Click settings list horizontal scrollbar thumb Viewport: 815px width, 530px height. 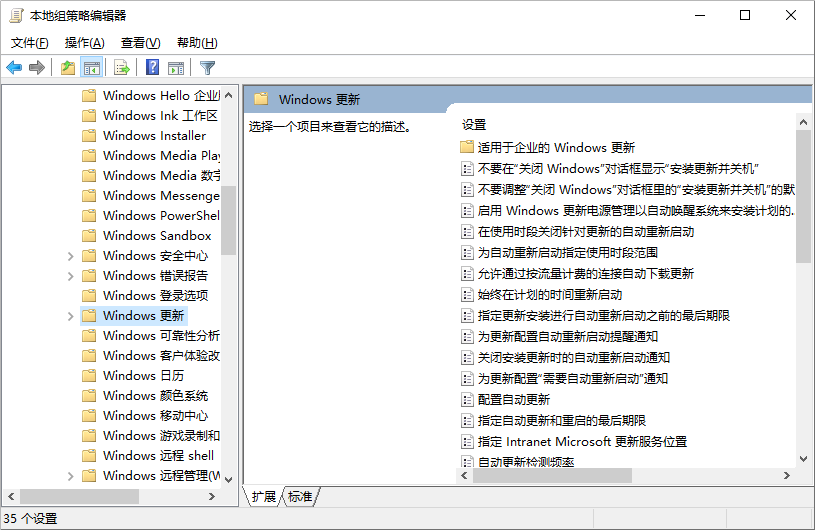(553, 475)
